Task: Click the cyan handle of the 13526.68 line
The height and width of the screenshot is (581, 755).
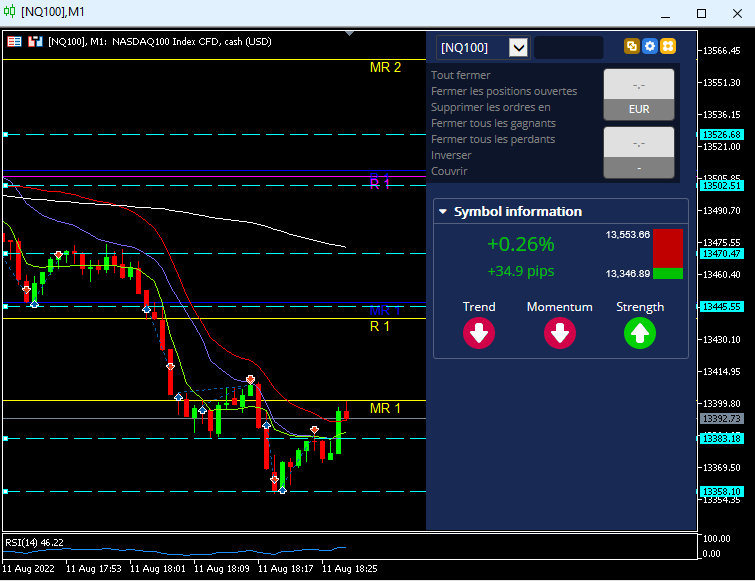Action: 6,134
